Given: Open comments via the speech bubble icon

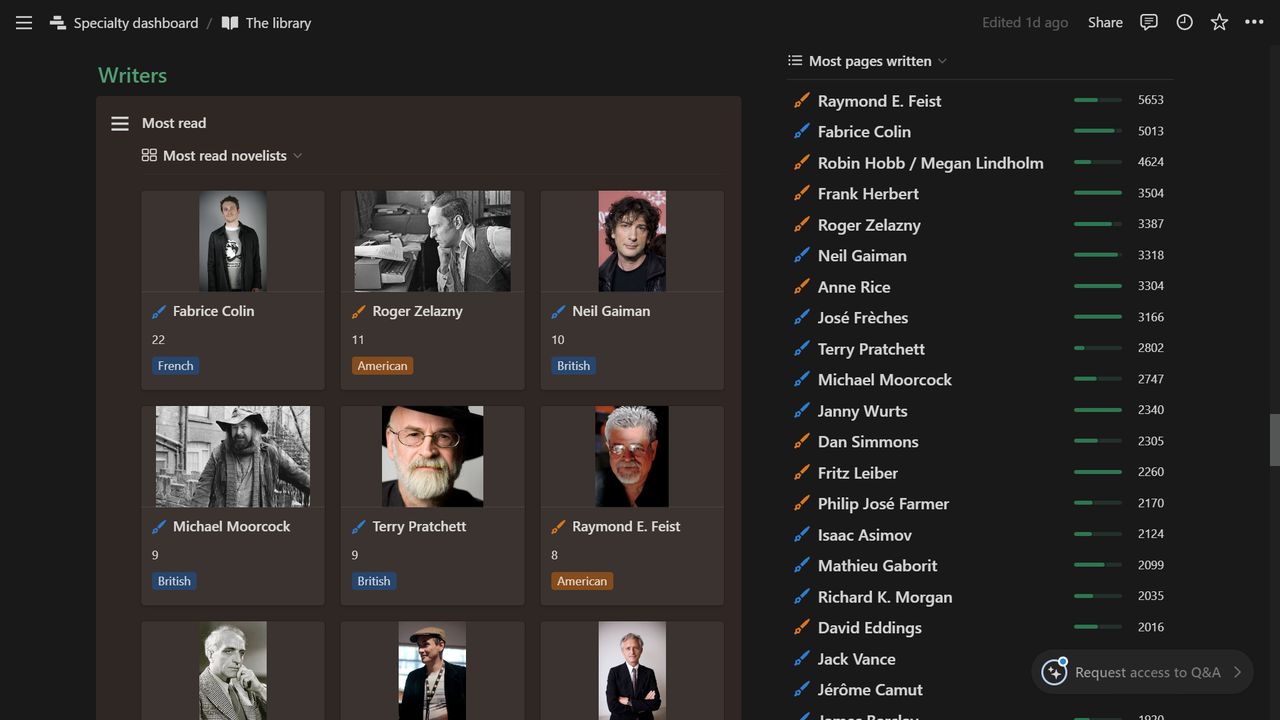Looking at the screenshot, I should [1148, 22].
